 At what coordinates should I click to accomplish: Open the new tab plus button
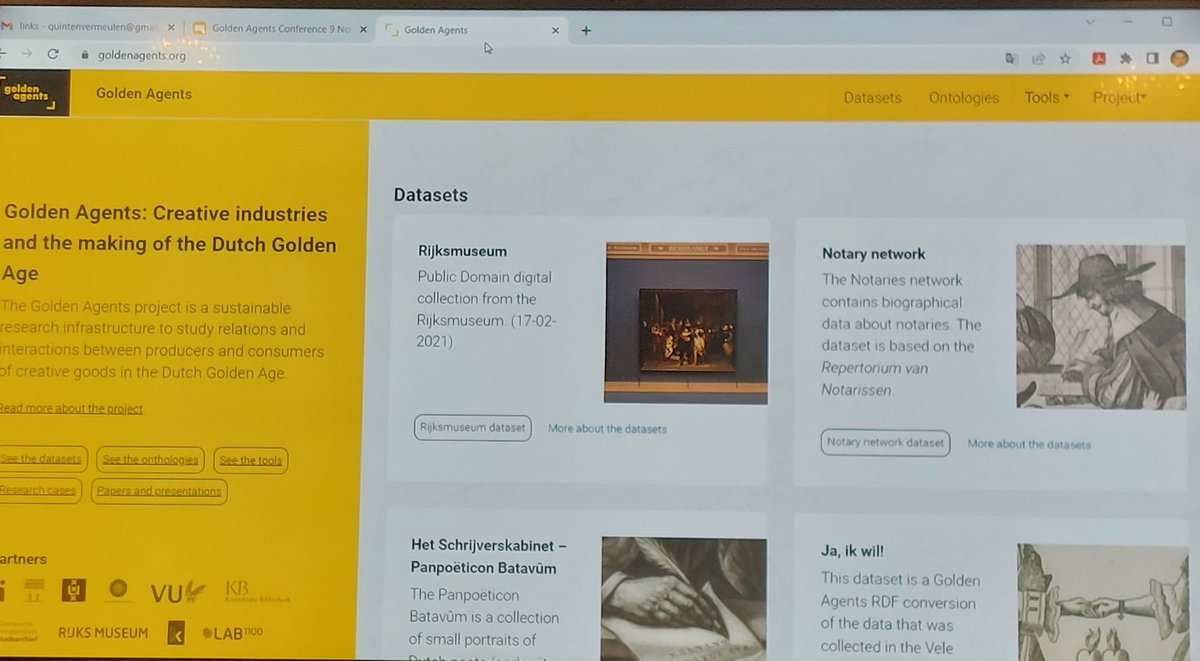point(586,30)
